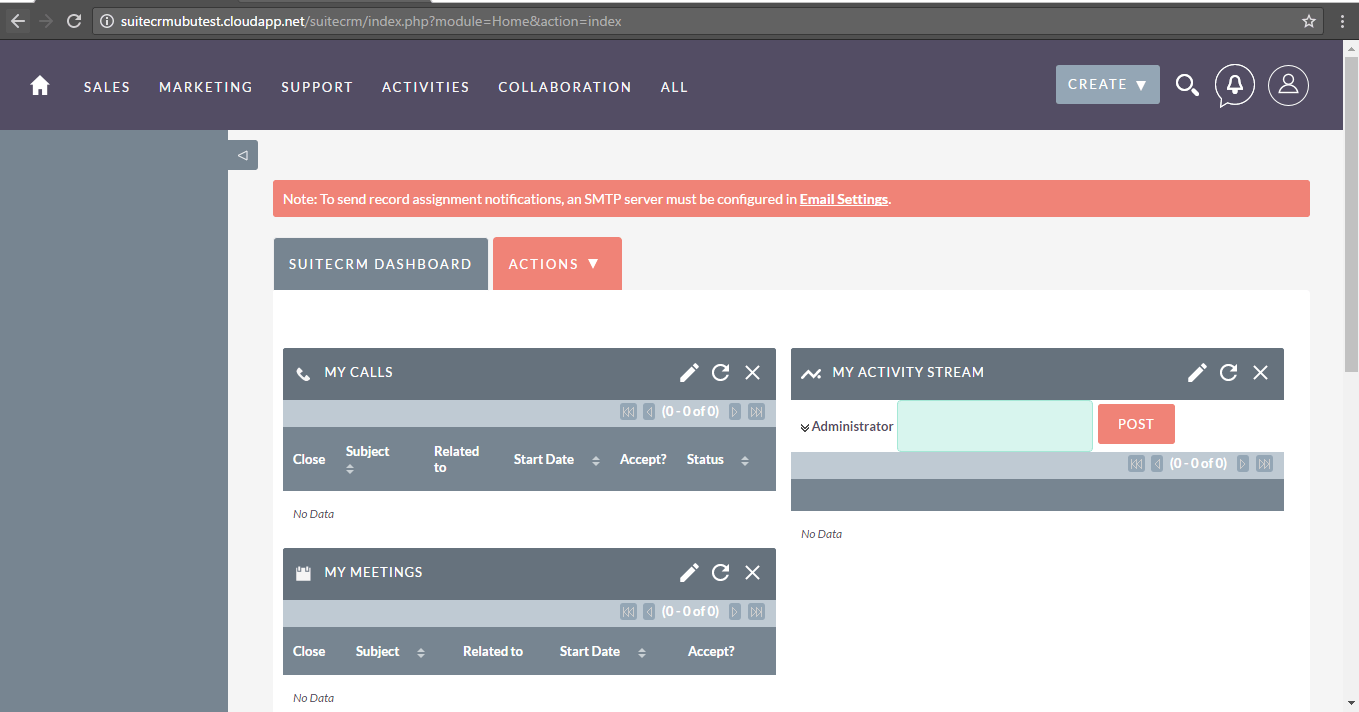Refresh the My Meetings dashlet

[x=720, y=572]
